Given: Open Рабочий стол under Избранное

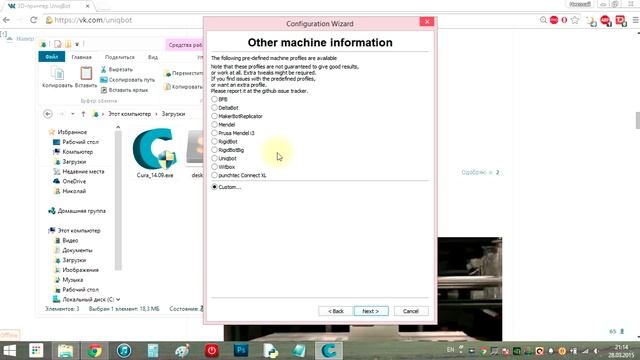Looking at the screenshot, I should (76, 142).
